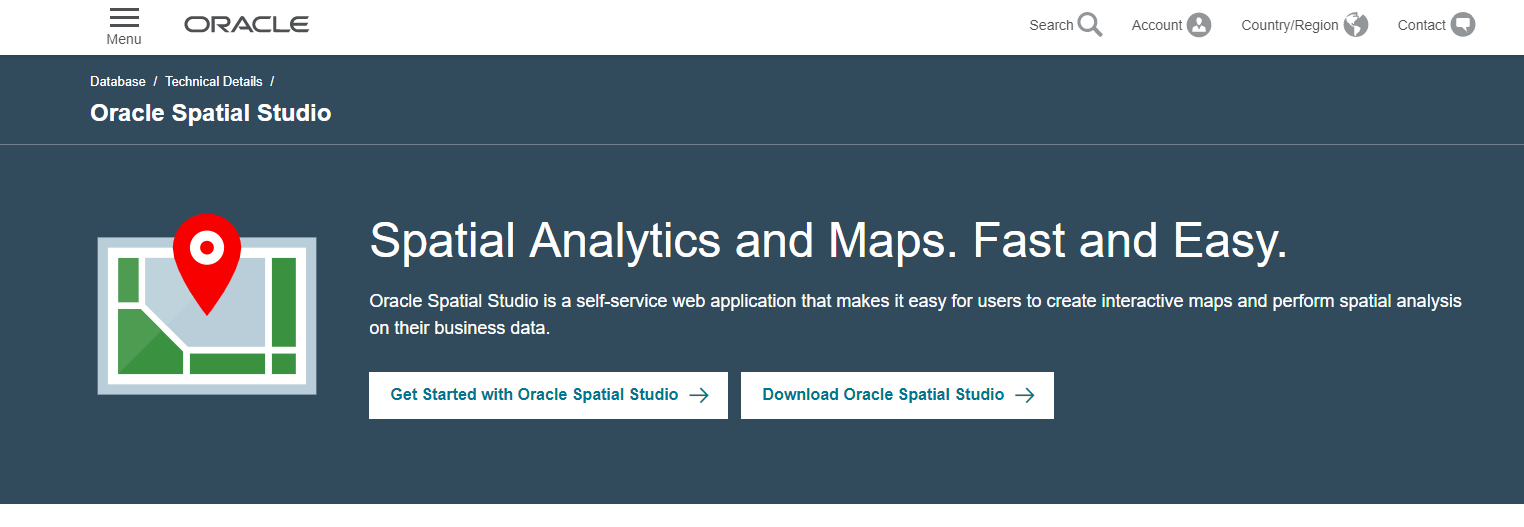Viewport: 1524px width, 527px height.
Task: Click arrow icon on Get Started button
Action: (x=699, y=395)
